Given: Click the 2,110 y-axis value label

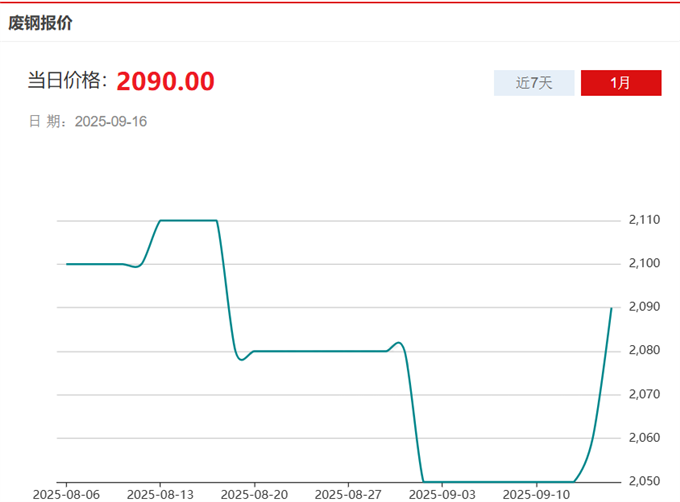Looking at the screenshot, I should click(x=645, y=220).
